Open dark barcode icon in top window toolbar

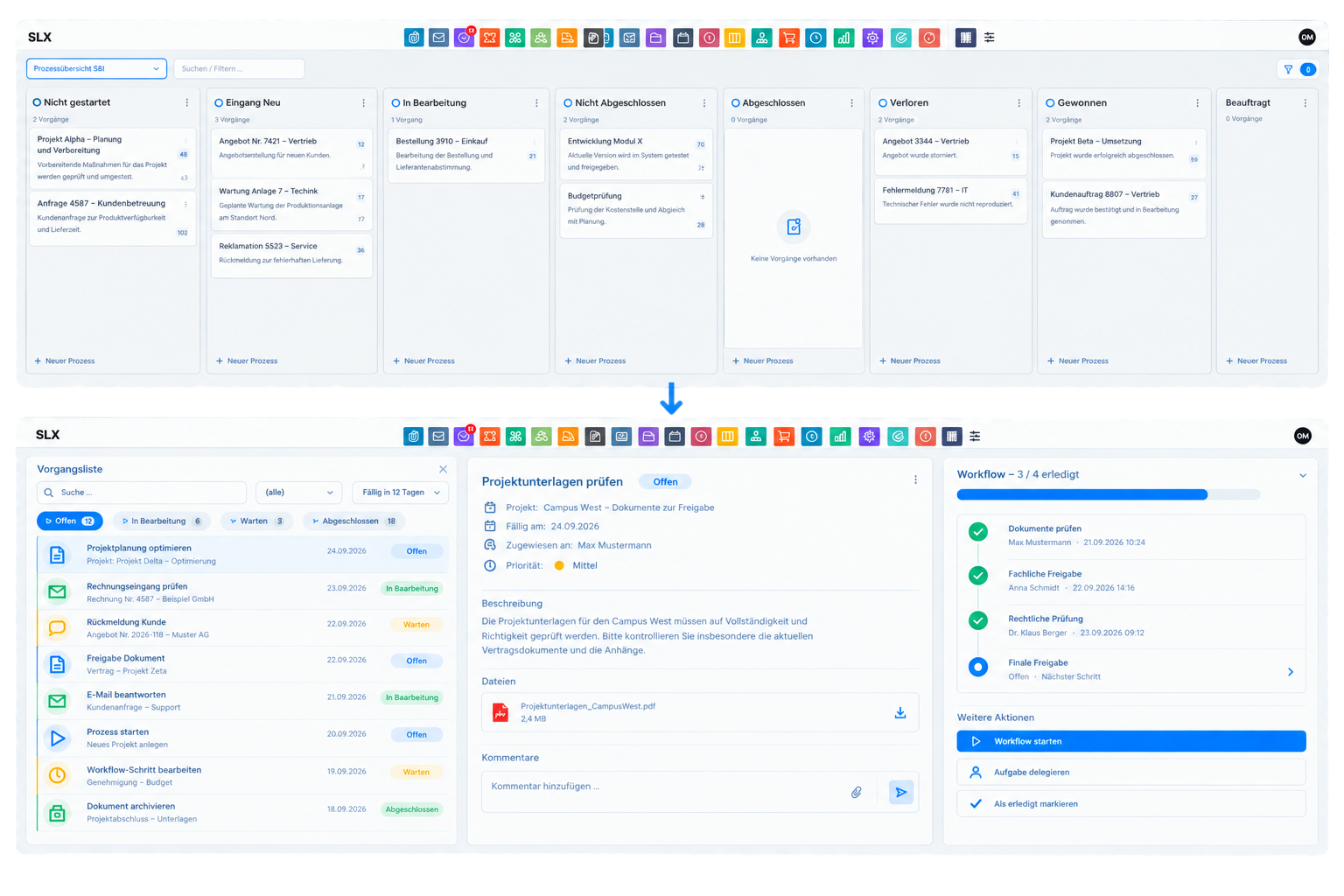(x=965, y=38)
